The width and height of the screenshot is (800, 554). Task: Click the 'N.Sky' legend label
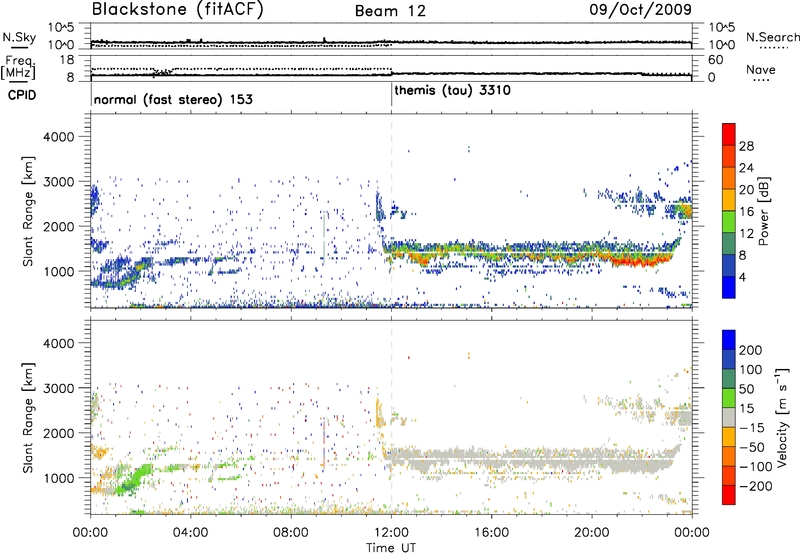point(19,37)
